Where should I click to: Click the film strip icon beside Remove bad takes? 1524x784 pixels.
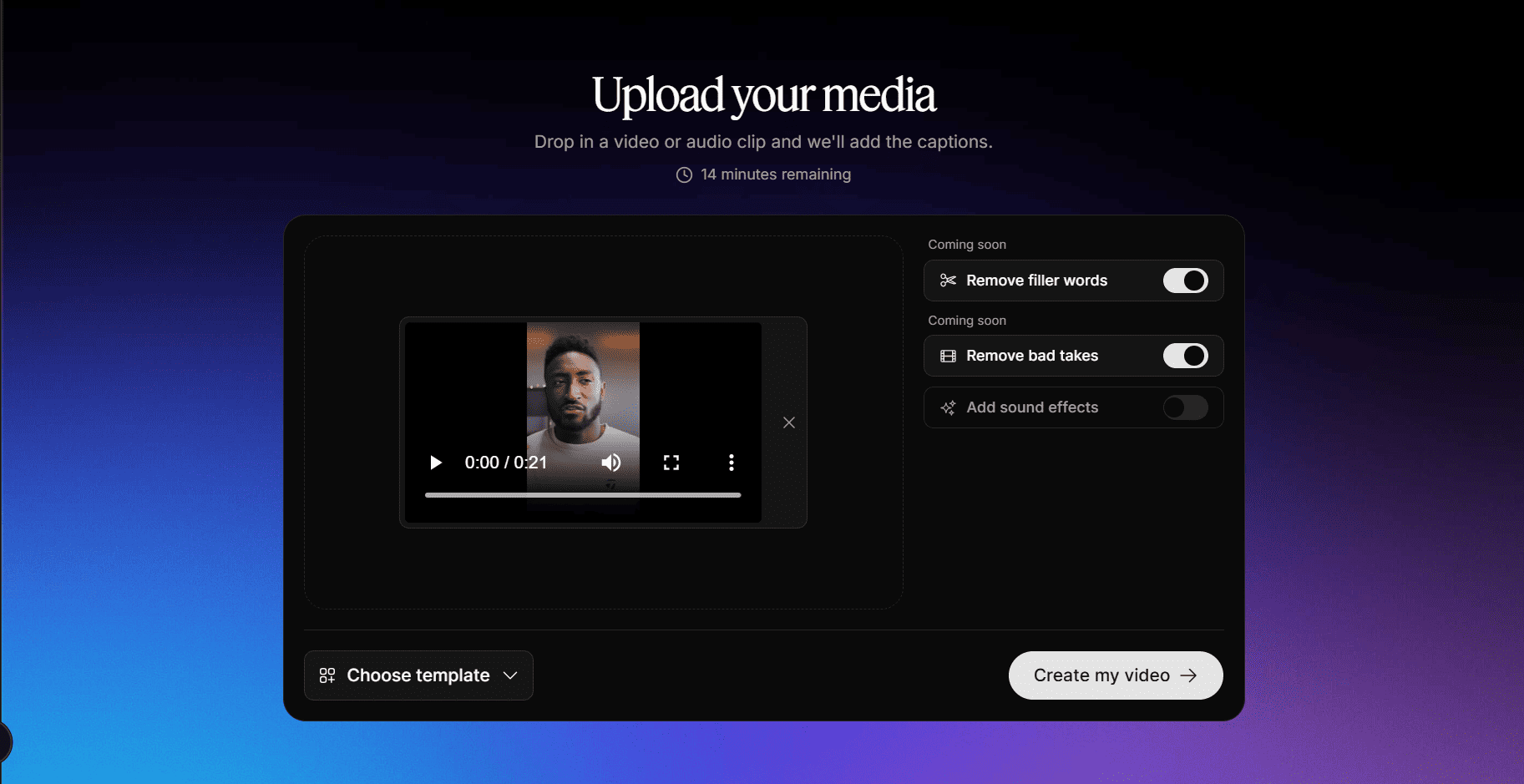[948, 357]
